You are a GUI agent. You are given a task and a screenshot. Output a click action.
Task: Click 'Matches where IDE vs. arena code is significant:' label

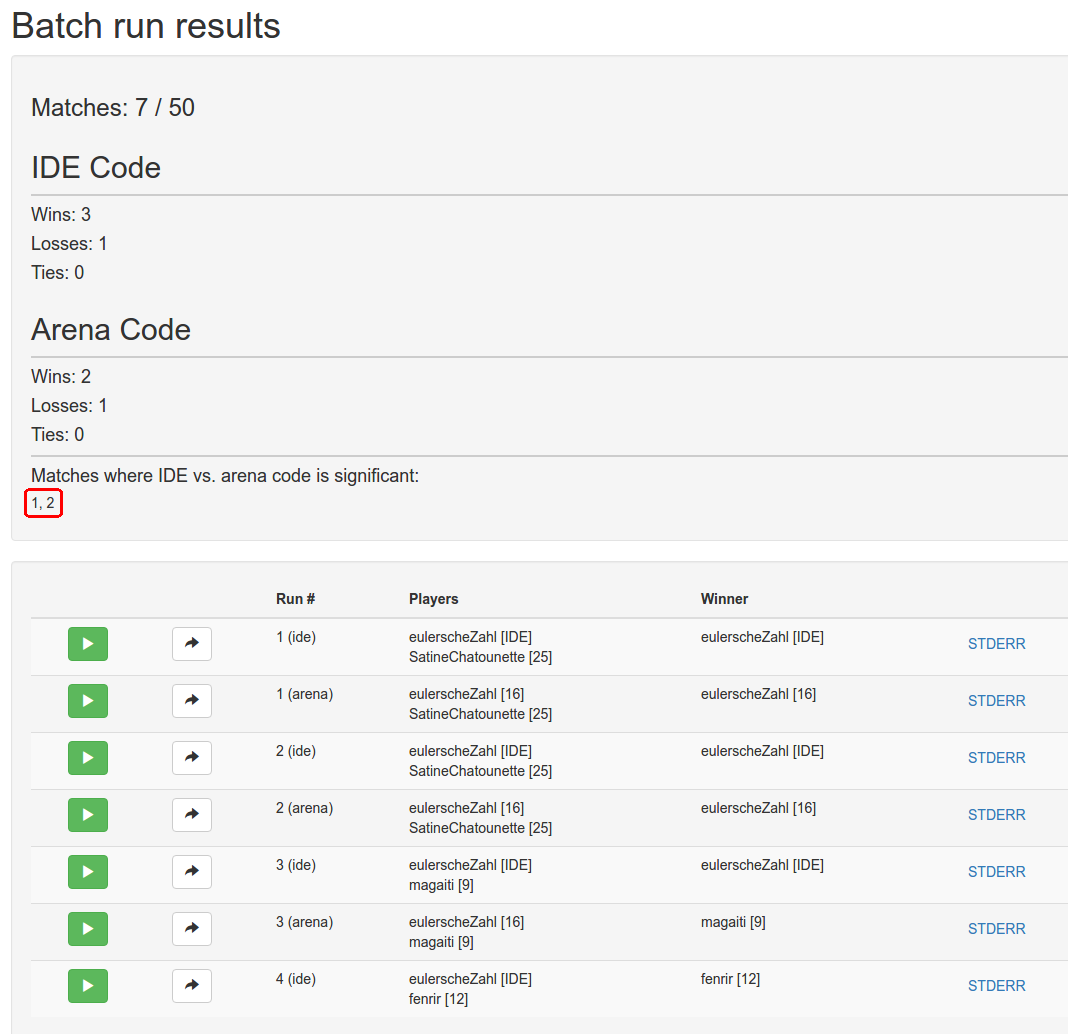tap(225, 475)
